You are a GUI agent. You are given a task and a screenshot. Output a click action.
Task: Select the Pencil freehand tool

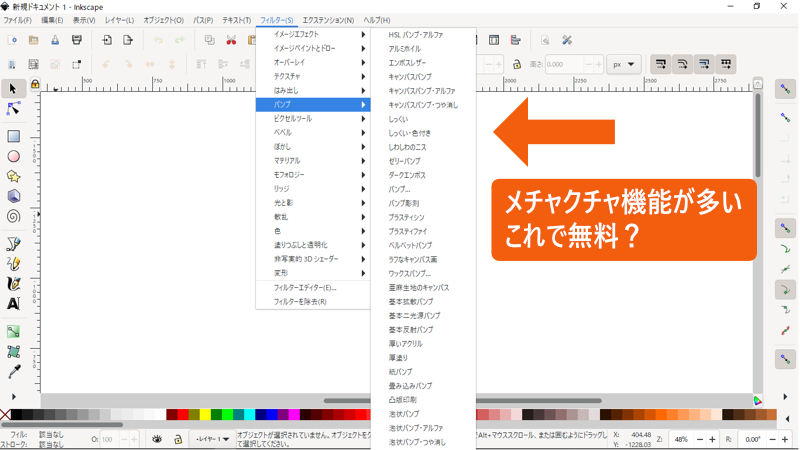[x=13, y=264]
